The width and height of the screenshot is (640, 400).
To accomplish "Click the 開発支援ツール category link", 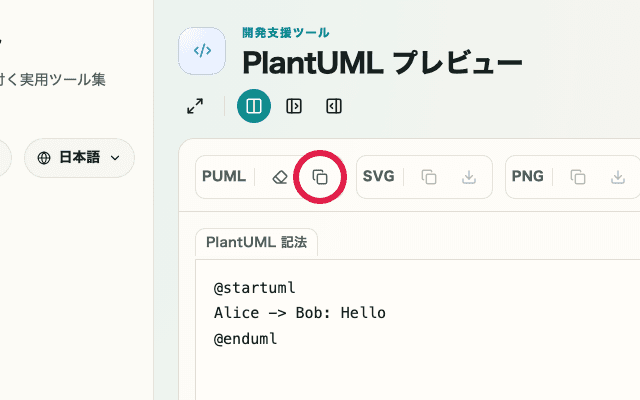I will 286,33.
